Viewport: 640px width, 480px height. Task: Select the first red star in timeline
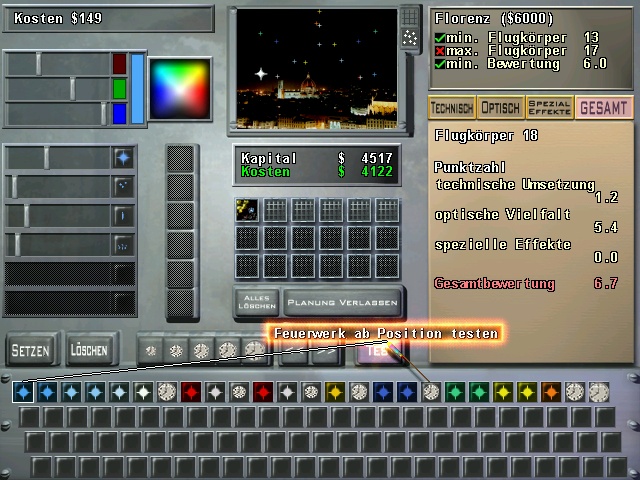click(x=191, y=392)
